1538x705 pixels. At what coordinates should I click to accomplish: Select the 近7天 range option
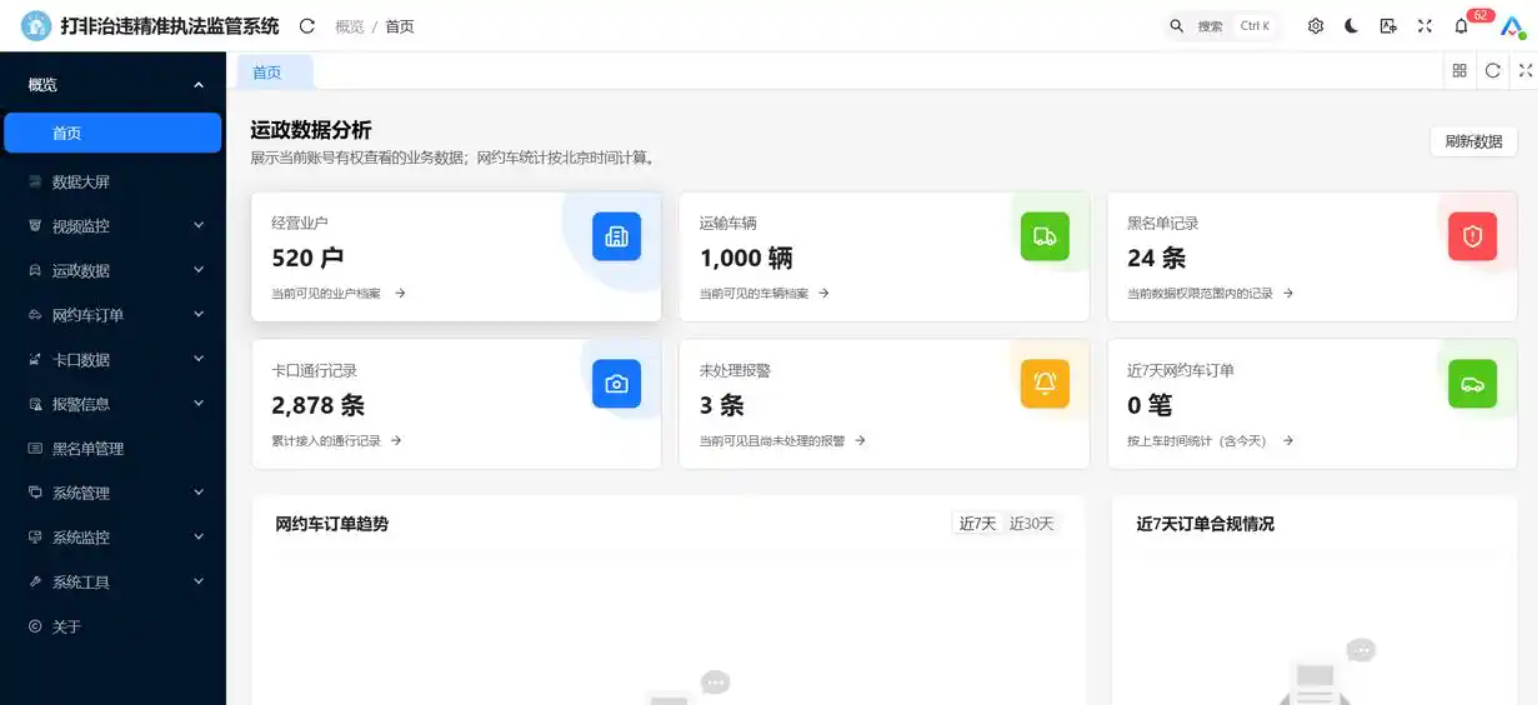coord(977,524)
